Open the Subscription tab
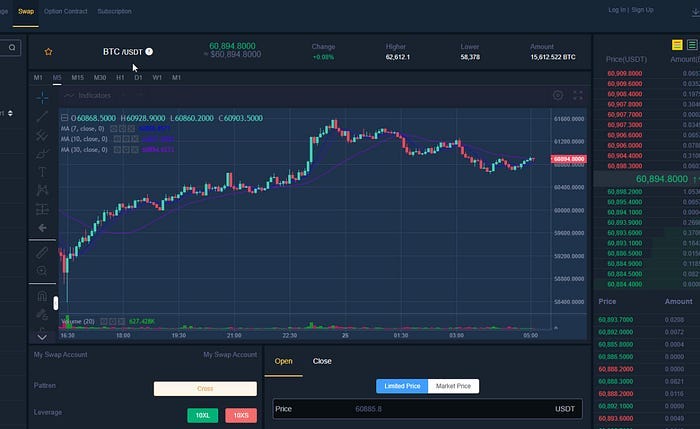The width and height of the screenshot is (700, 429). point(114,12)
